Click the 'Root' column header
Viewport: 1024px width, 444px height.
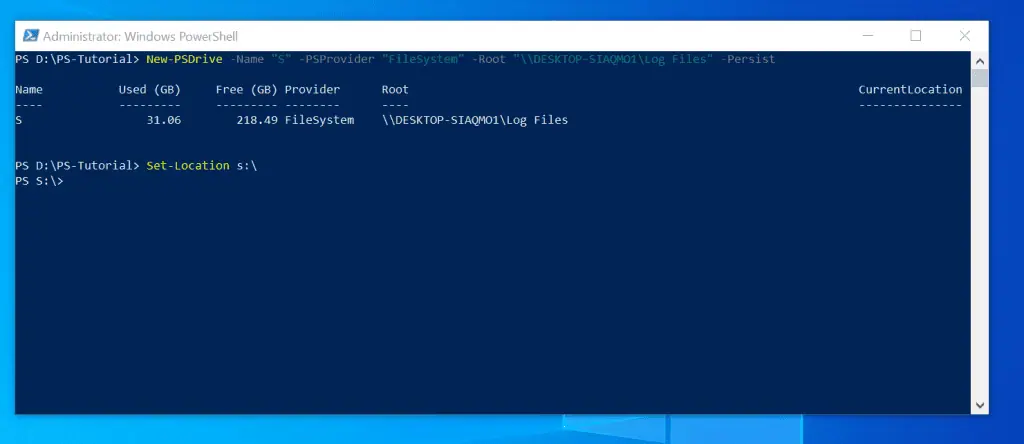pyautogui.click(x=395, y=89)
